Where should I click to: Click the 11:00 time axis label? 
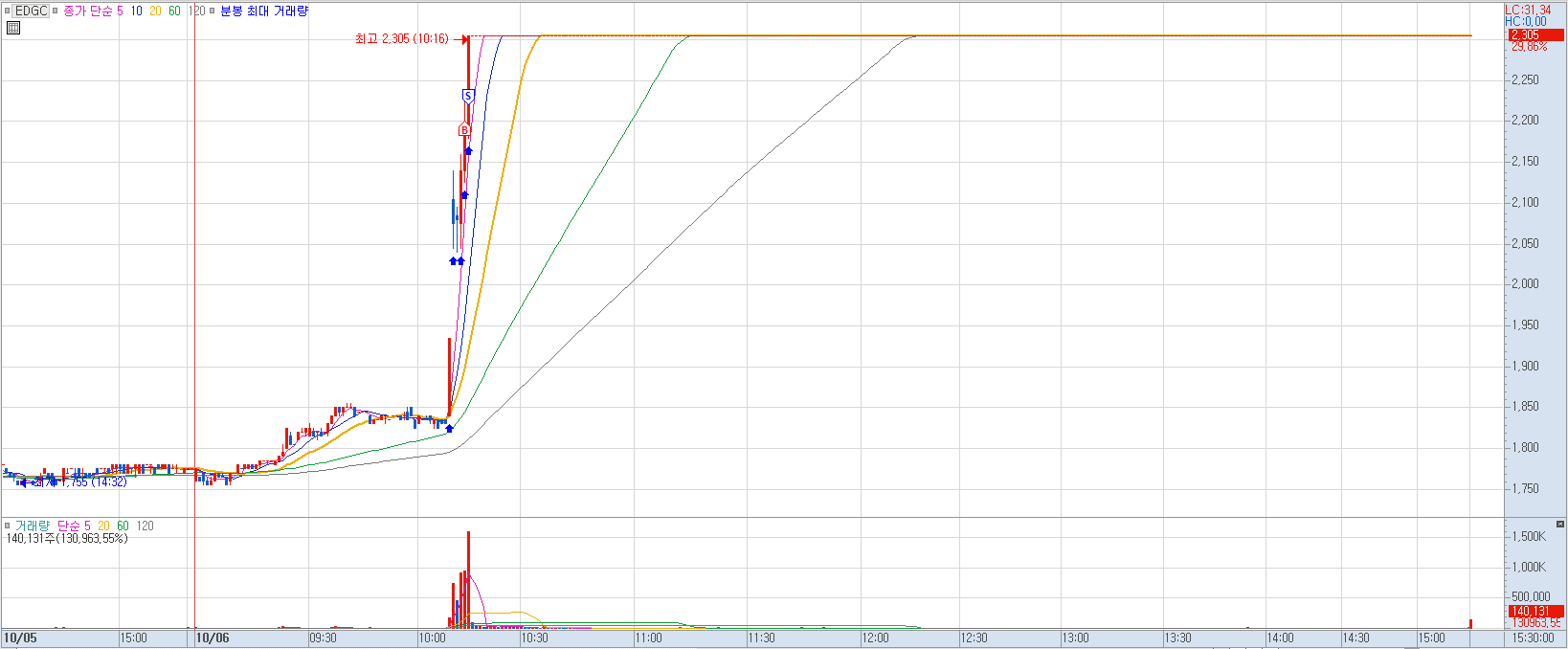coord(648,638)
